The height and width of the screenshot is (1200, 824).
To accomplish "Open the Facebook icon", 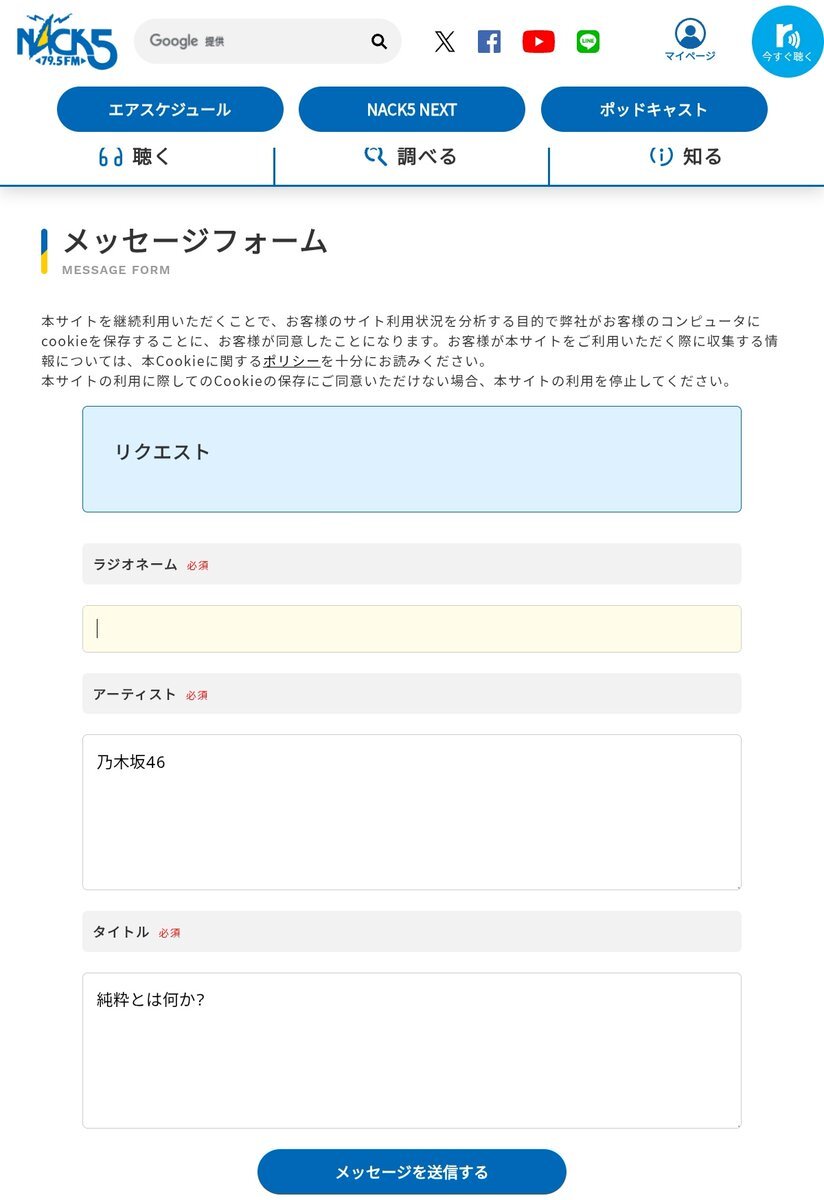I will click(x=489, y=41).
